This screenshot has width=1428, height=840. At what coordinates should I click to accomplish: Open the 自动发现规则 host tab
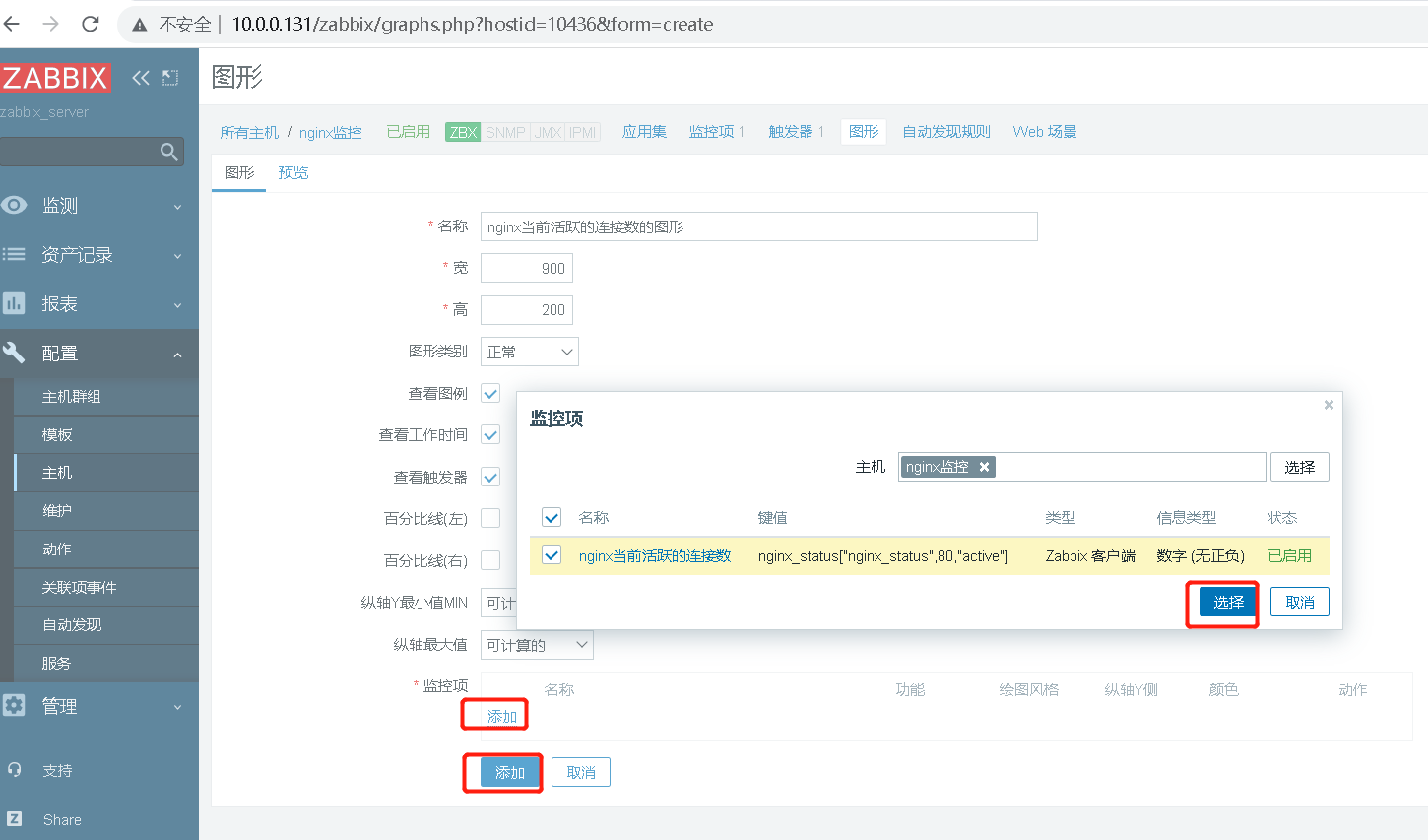(946, 131)
